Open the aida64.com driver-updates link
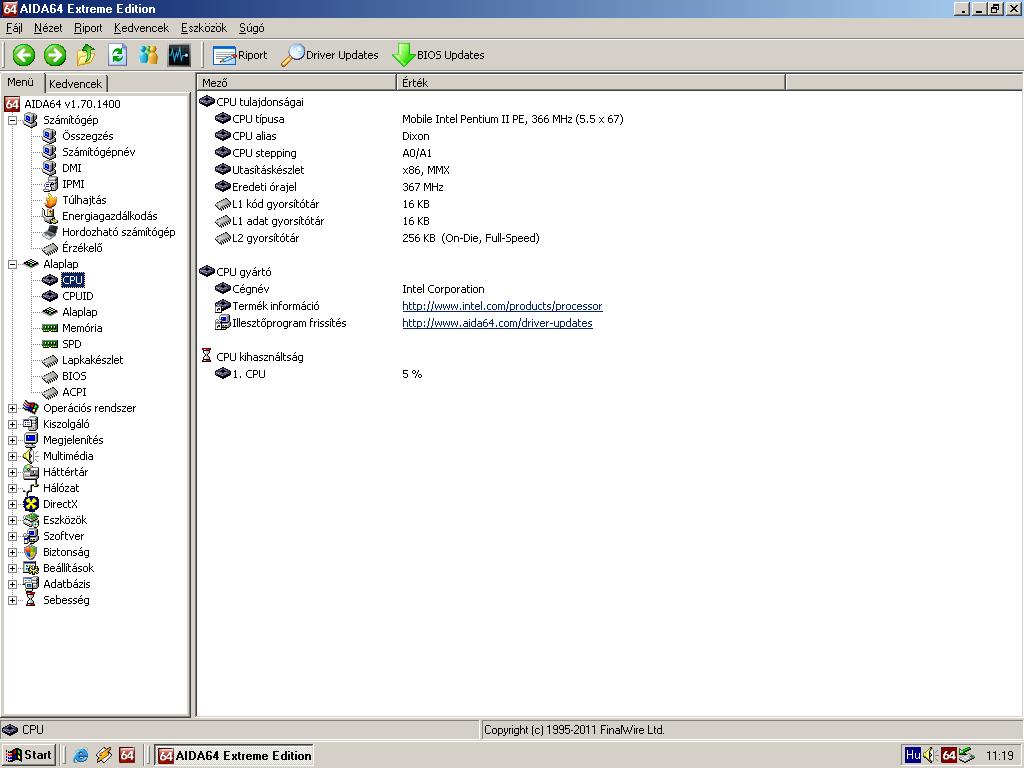This screenshot has width=1024, height=768. (x=497, y=323)
